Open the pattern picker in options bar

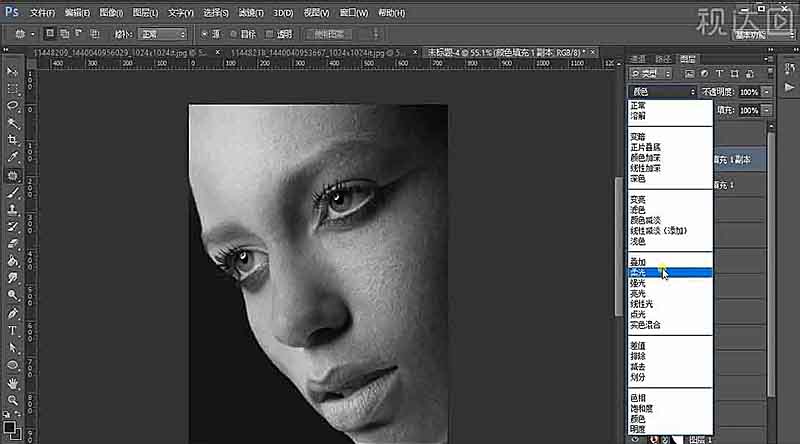376,34
